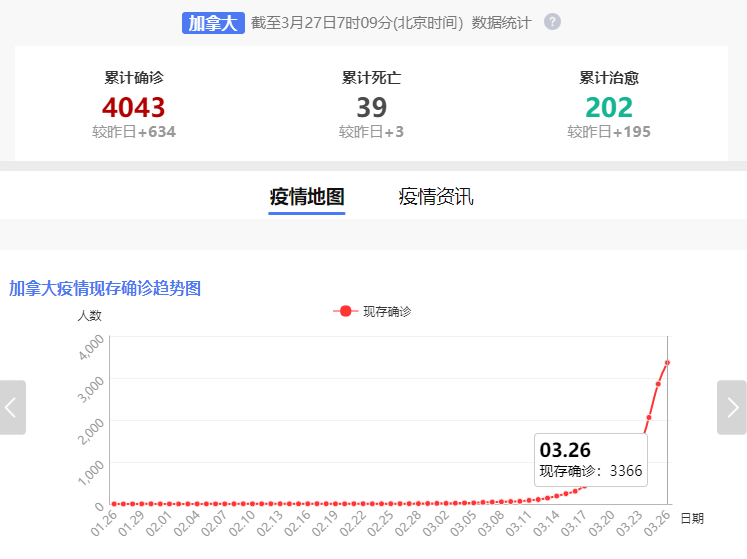Click the 截至3月27日 timestamp text

coord(390,23)
